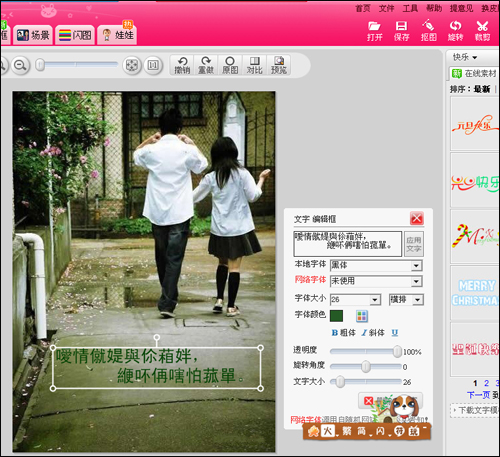Undo last edit with 撤销
The height and width of the screenshot is (457, 500).
(182, 65)
